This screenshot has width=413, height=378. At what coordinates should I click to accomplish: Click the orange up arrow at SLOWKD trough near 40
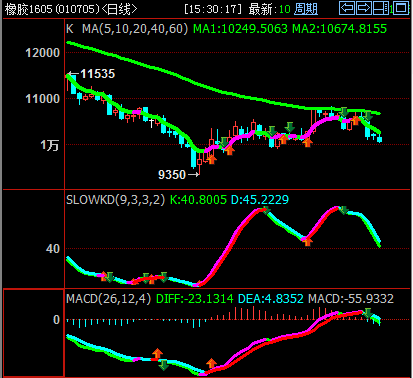click(307, 241)
